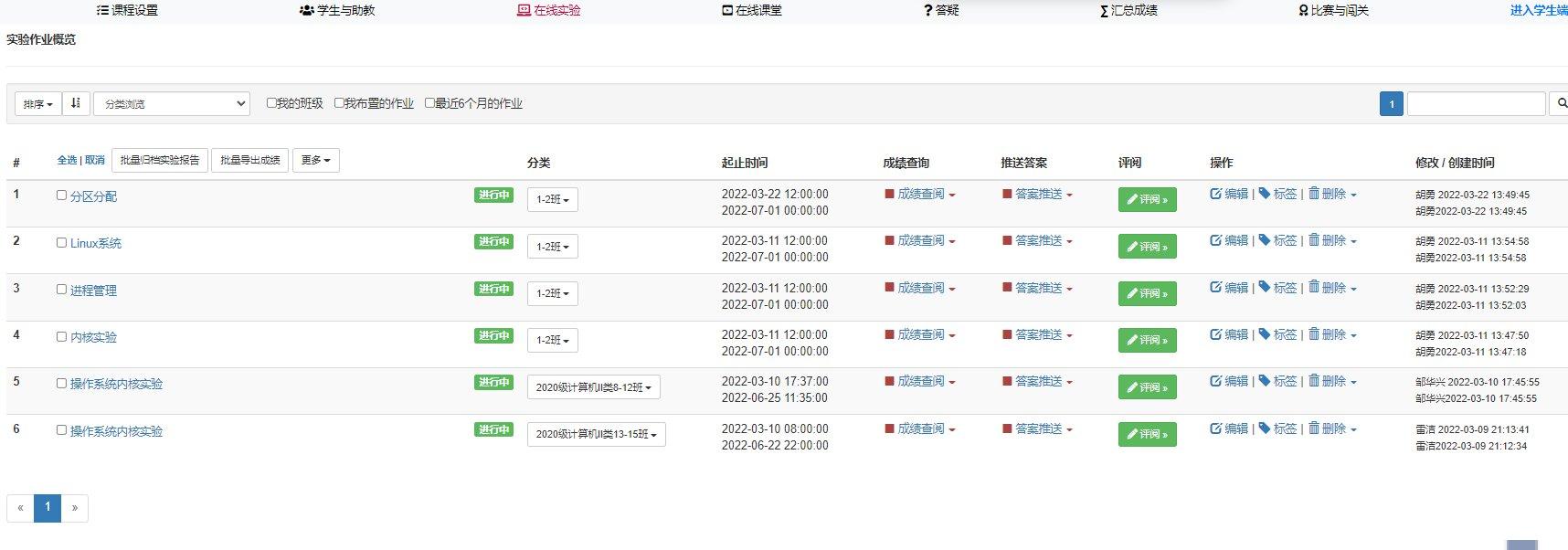1568x550 pixels.
Task: Click the search input field
Action: pos(1476,103)
